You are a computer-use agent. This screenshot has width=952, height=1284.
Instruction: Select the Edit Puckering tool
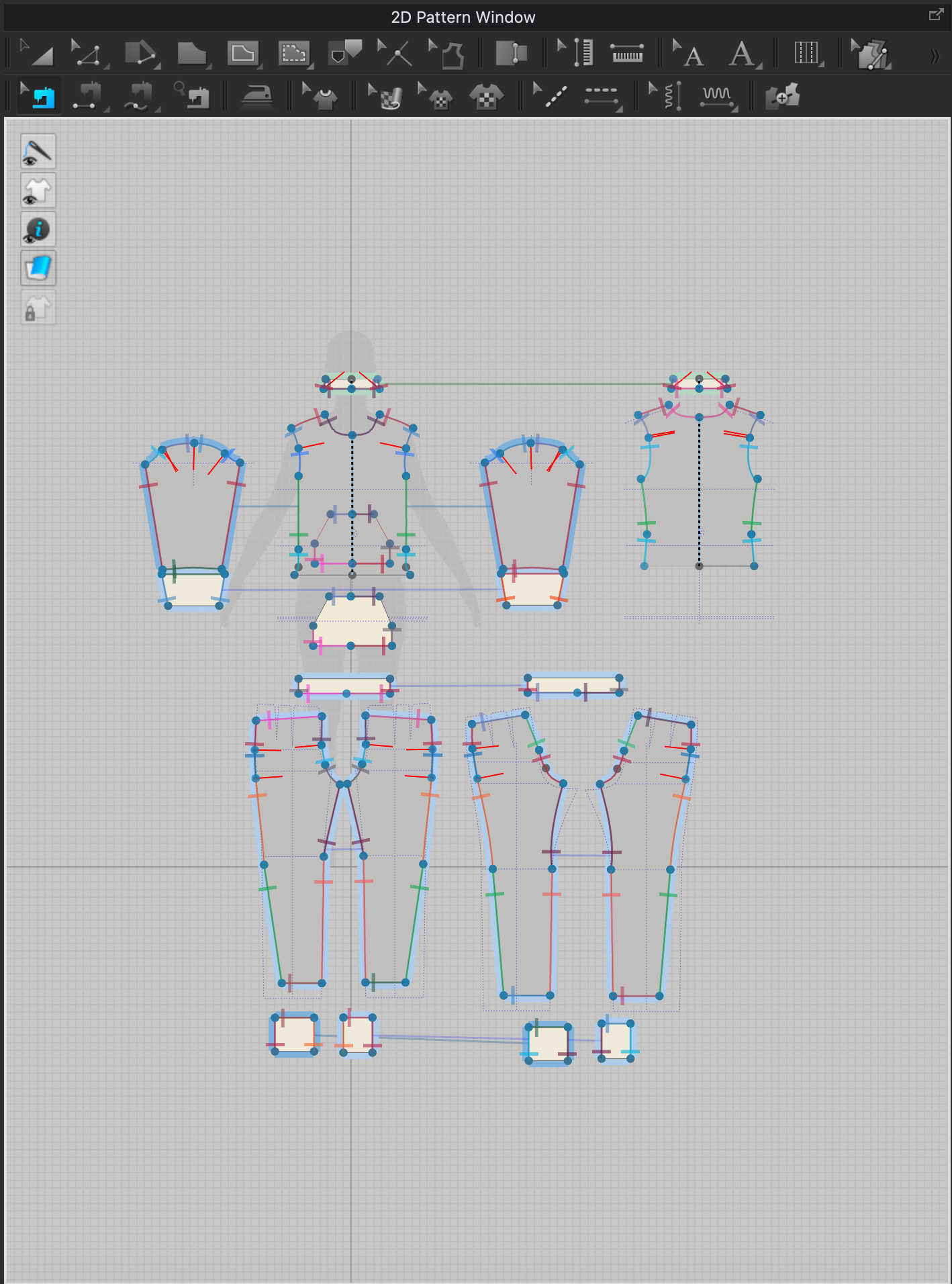pos(666,97)
